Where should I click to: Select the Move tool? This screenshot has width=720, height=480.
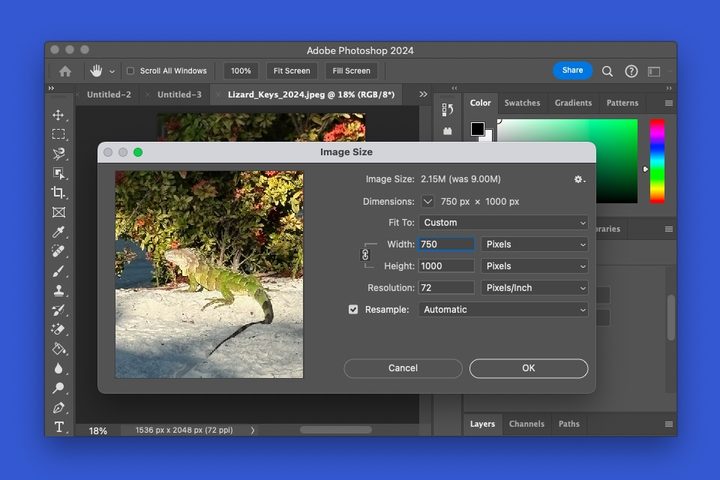(x=58, y=115)
